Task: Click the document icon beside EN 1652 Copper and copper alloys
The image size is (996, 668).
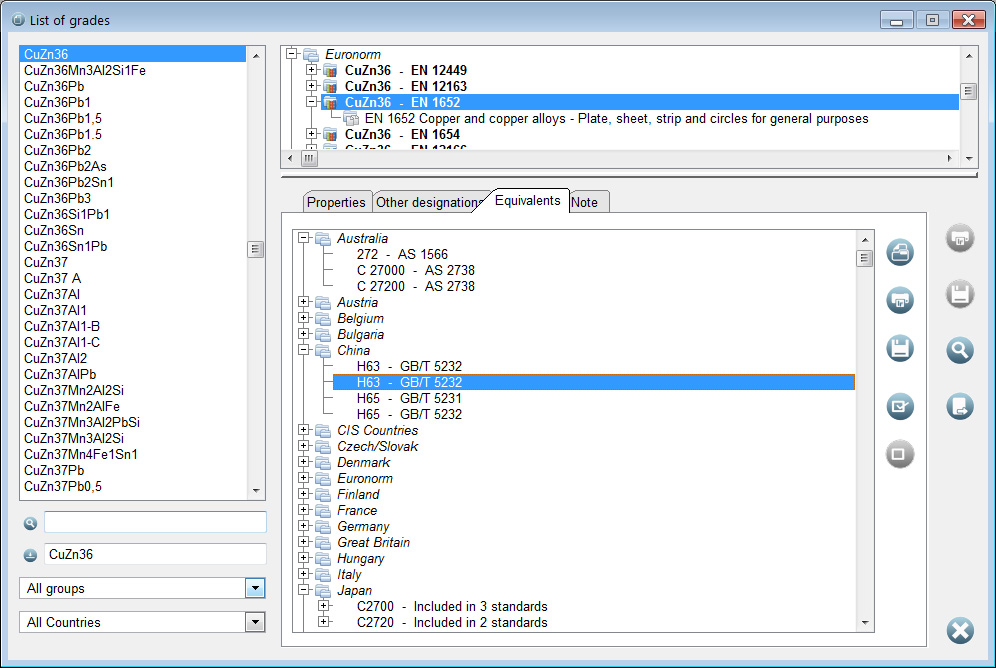Action: [x=351, y=119]
